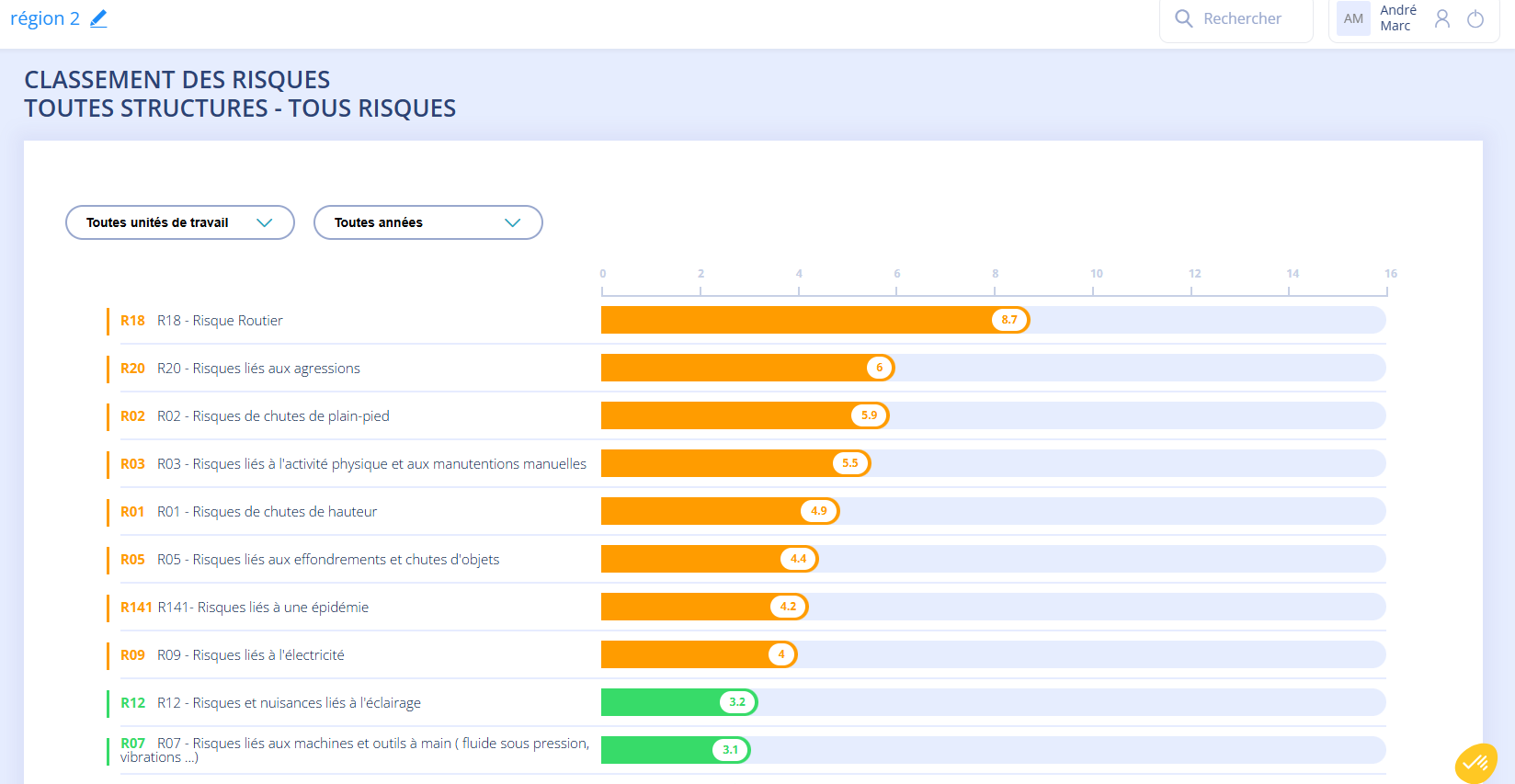Click the power logout icon
This screenshot has width=1515, height=784.
pyautogui.click(x=1475, y=18)
